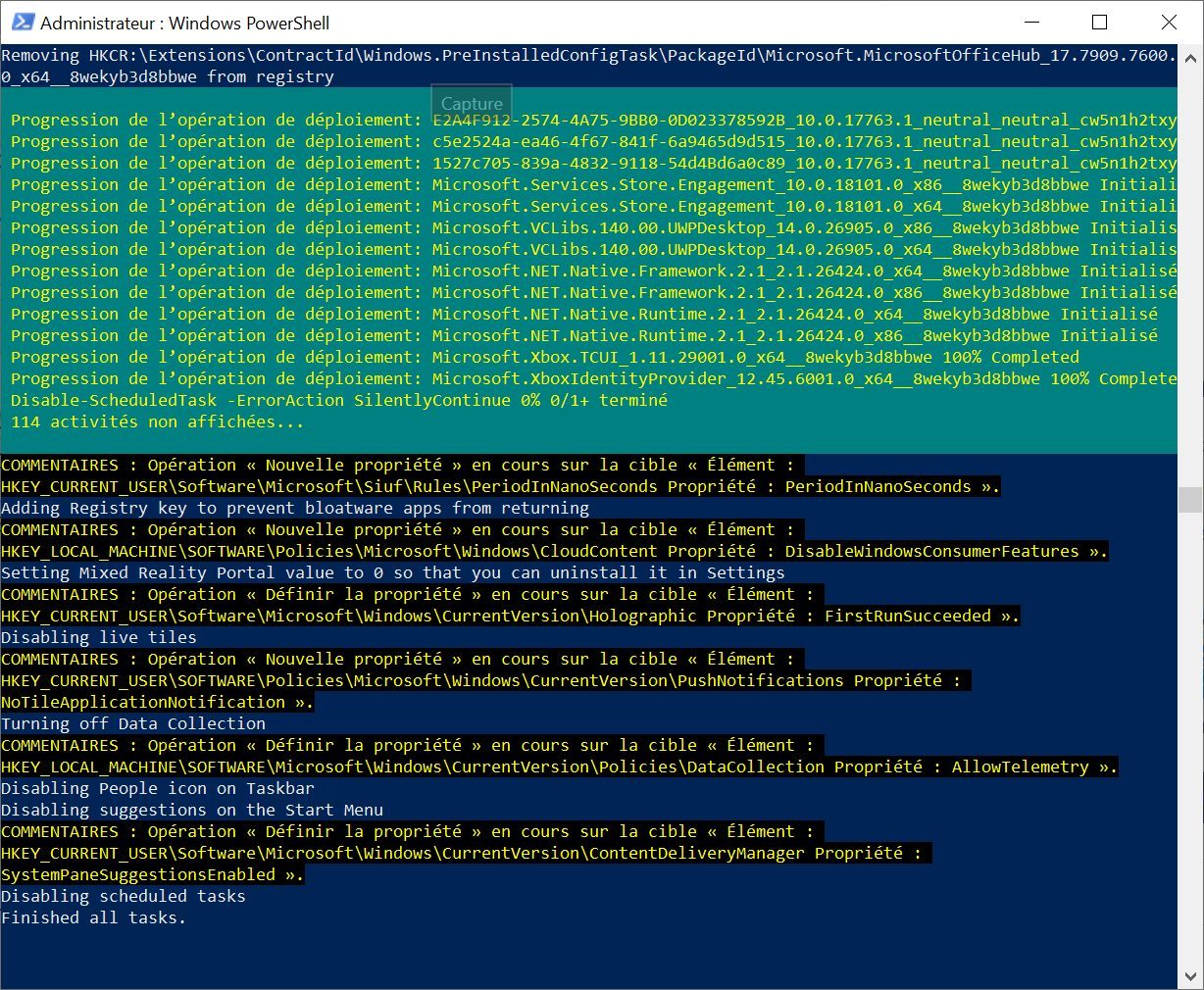Click the 'Disabling live tiles' line

99,637
